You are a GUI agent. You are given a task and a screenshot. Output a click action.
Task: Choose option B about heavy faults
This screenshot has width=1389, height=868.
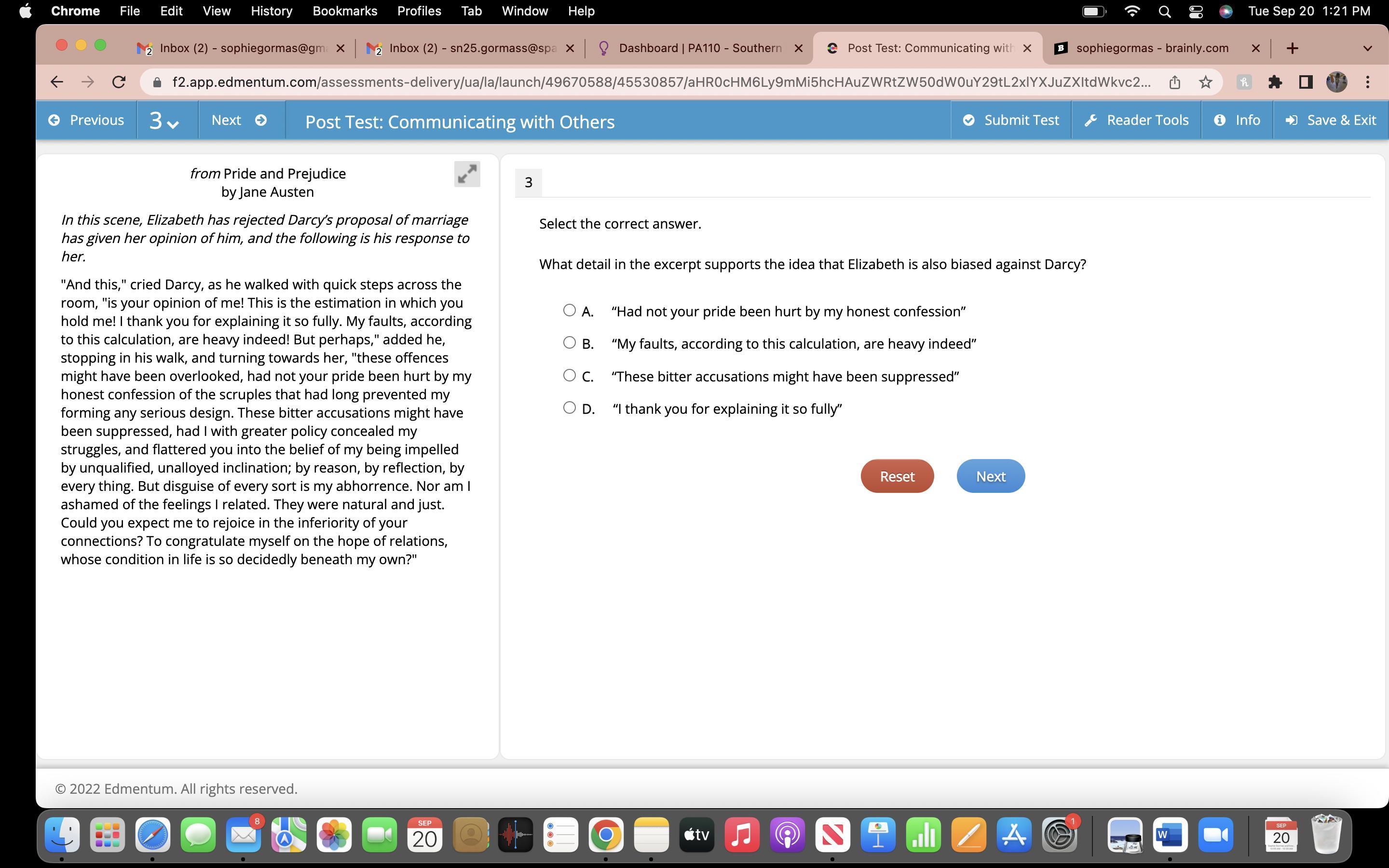(x=569, y=343)
